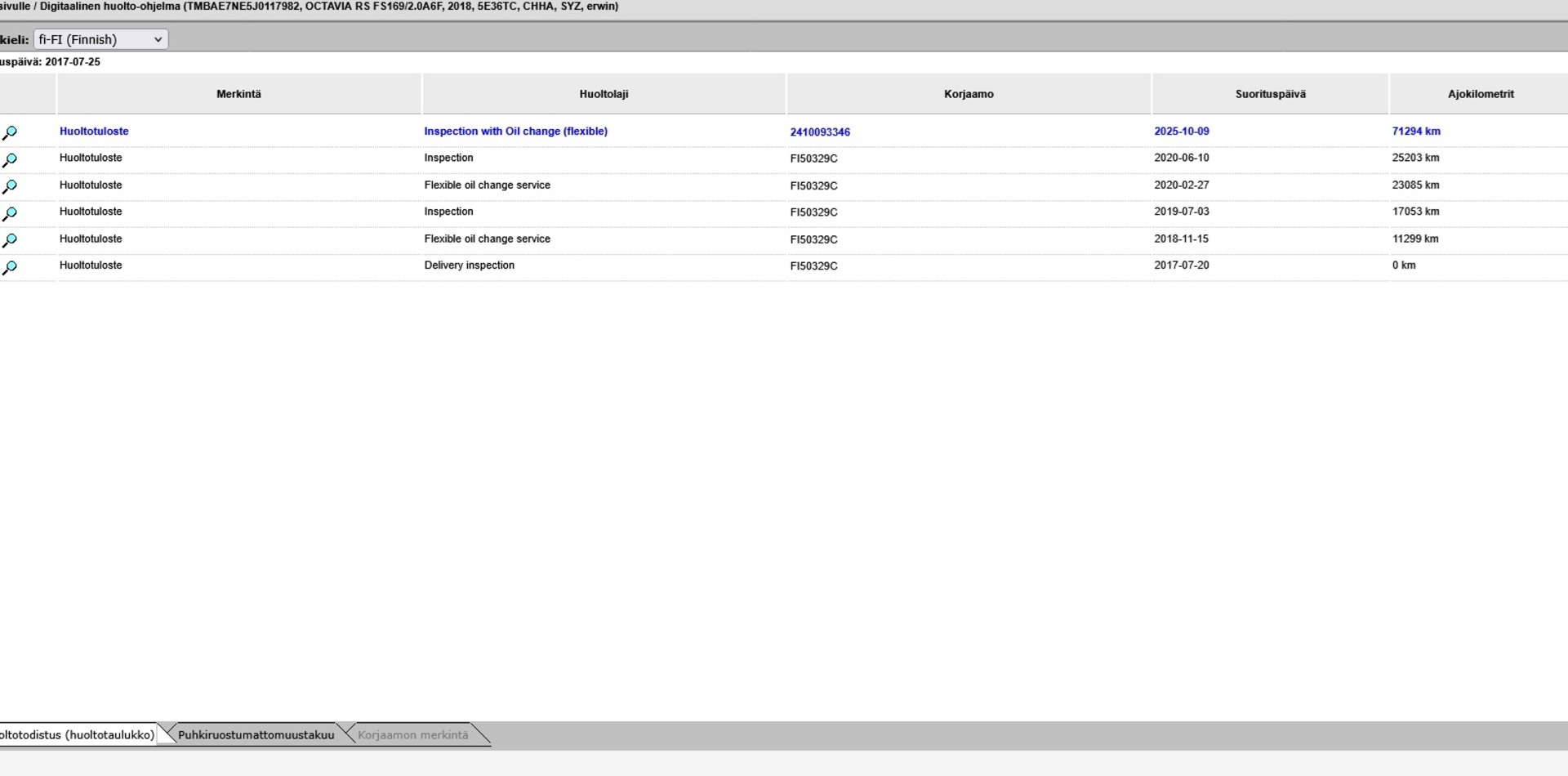Click the Huoltolaji column header

coord(604,94)
